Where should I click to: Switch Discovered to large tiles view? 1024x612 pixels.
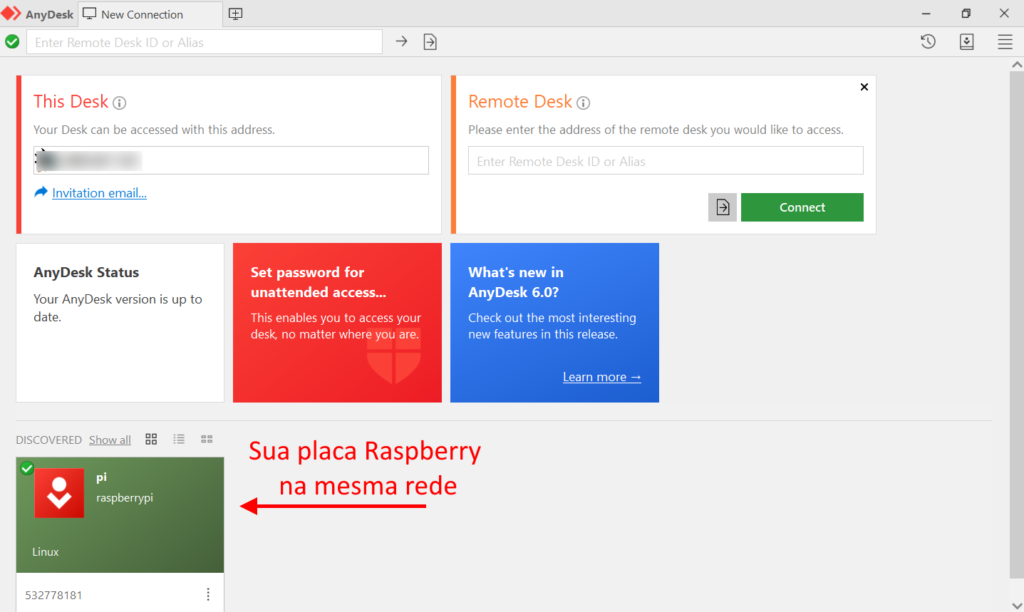tap(151, 439)
